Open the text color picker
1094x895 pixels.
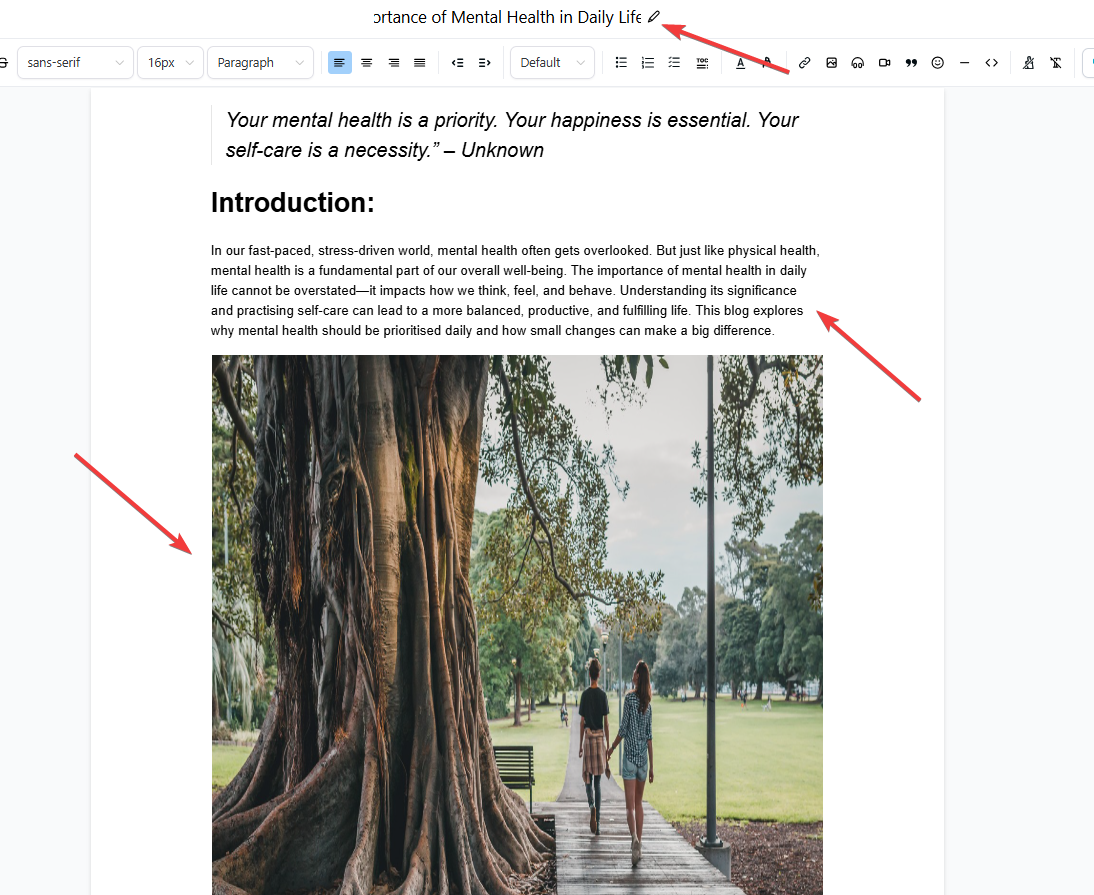point(740,63)
